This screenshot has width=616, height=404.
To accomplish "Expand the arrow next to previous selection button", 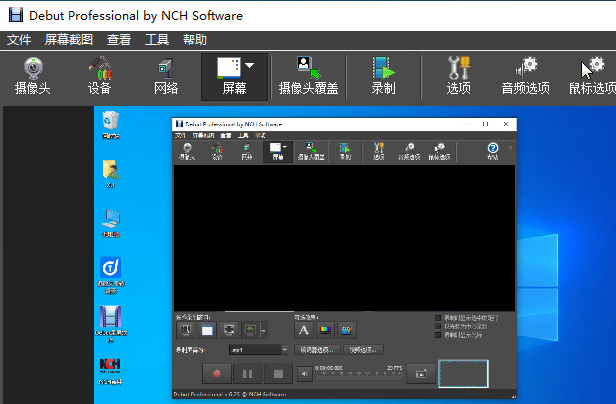I will [x=263, y=330].
